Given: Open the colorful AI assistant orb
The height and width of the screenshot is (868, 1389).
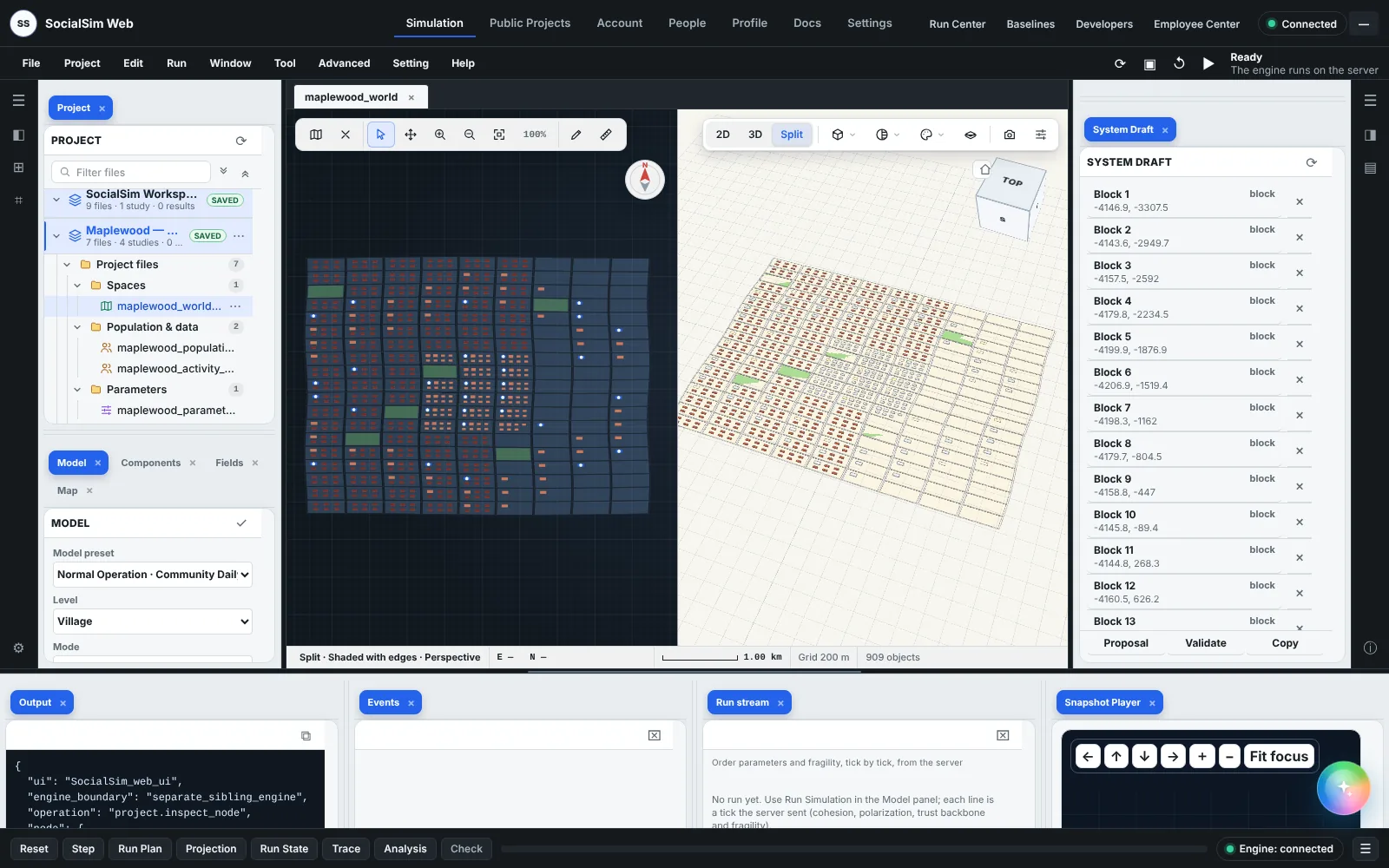Looking at the screenshot, I should pyautogui.click(x=1343, y=787).
